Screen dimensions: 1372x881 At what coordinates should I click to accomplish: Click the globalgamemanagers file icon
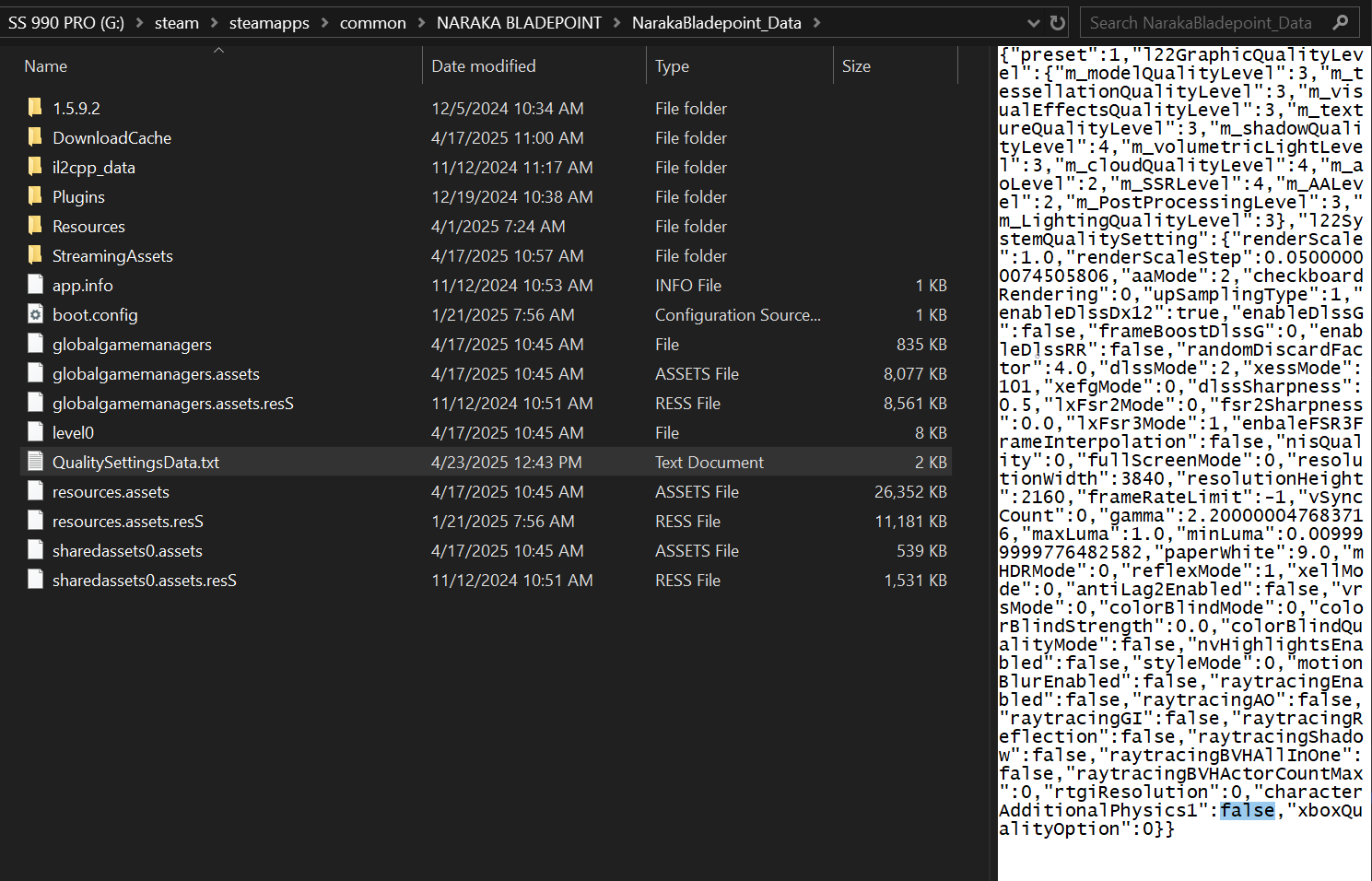click(35, 344)
